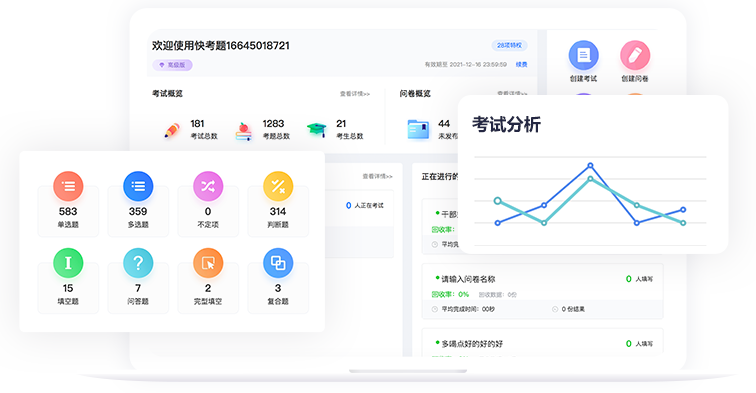Click the blue folder icon in 问卷概览
Screen dimensions: 756x393
tap(418, 130)
